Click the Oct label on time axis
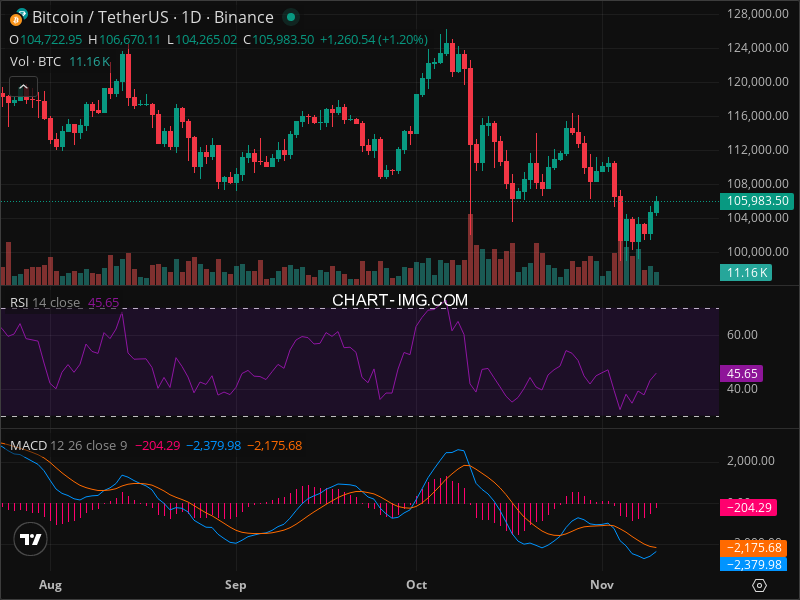The width and height of the screenshot is (800, 600). coord(418,583)
